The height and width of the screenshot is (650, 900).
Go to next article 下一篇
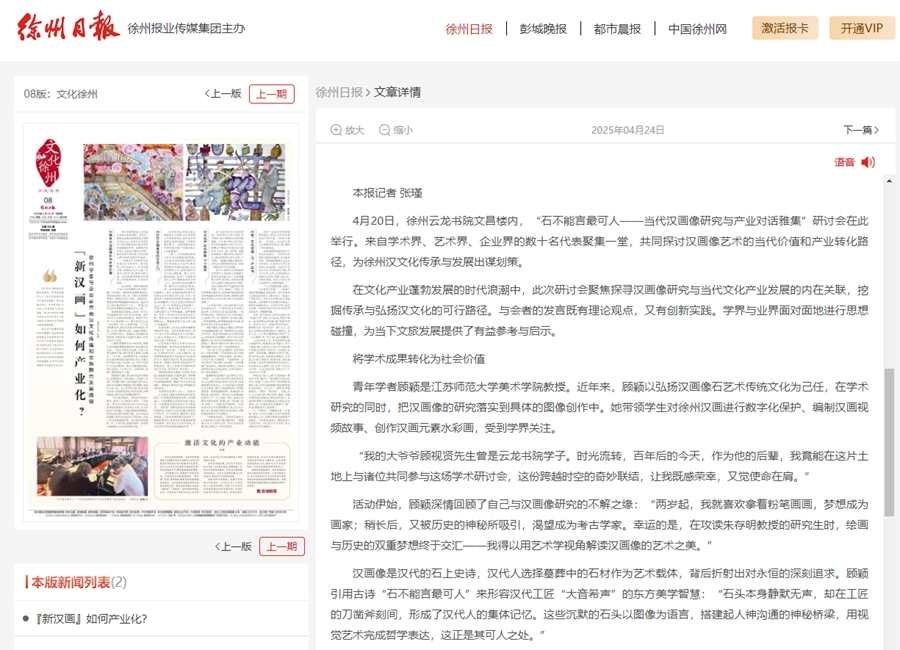862,130
